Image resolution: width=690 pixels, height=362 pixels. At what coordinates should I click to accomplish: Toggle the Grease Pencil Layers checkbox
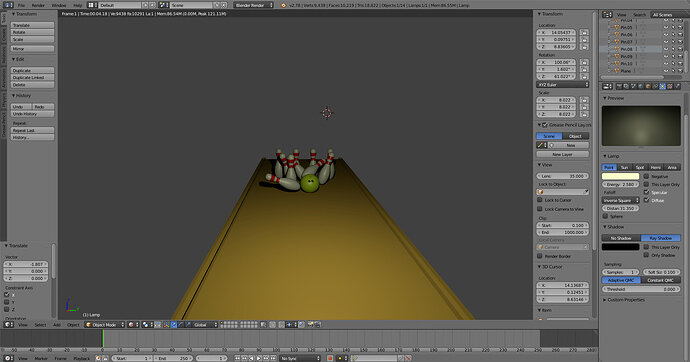tap(545, 125)
